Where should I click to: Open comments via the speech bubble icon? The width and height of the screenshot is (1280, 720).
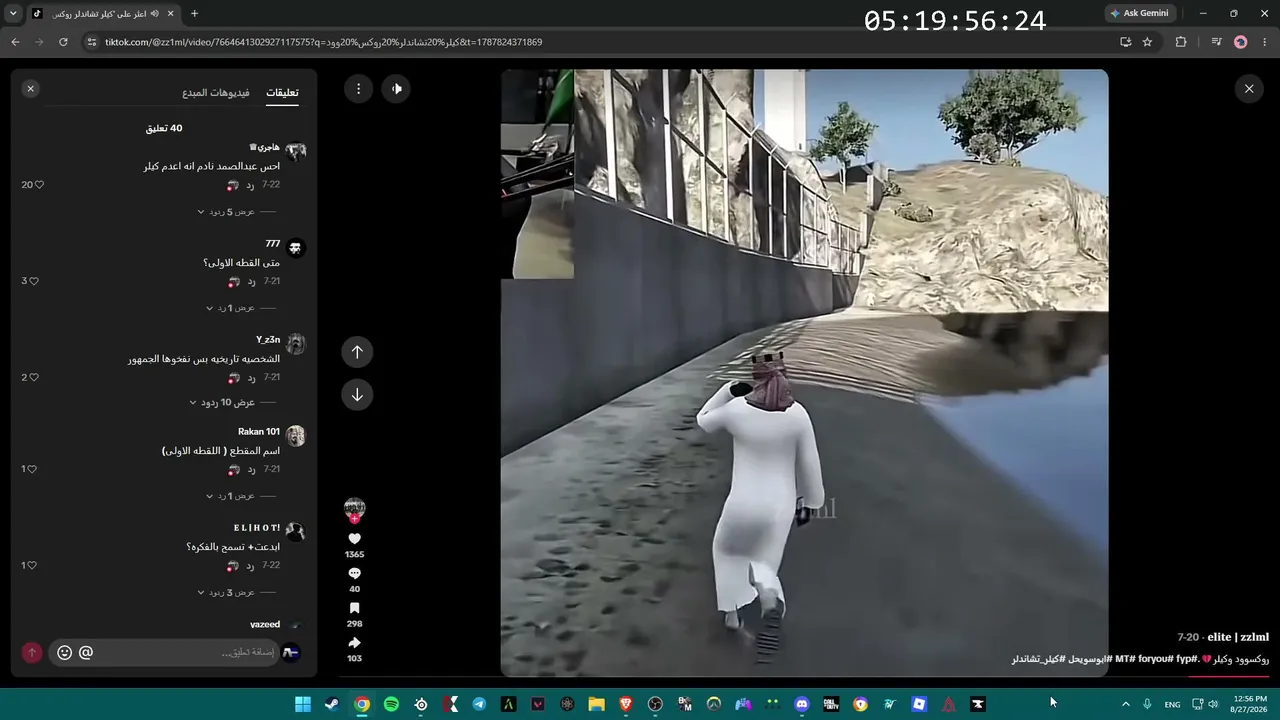[354, 574]
